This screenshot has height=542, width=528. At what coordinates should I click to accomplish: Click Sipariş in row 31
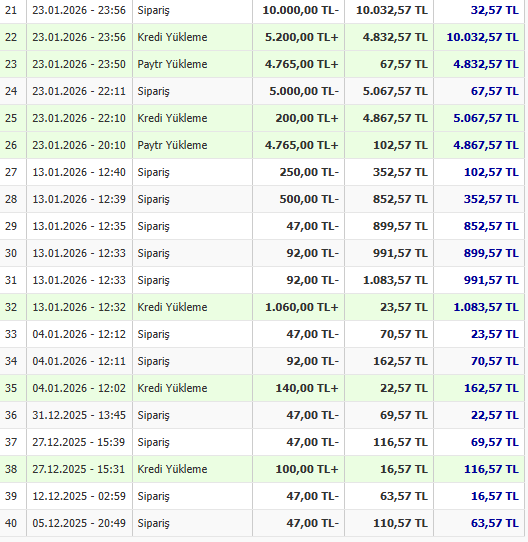tap(154, 280)
